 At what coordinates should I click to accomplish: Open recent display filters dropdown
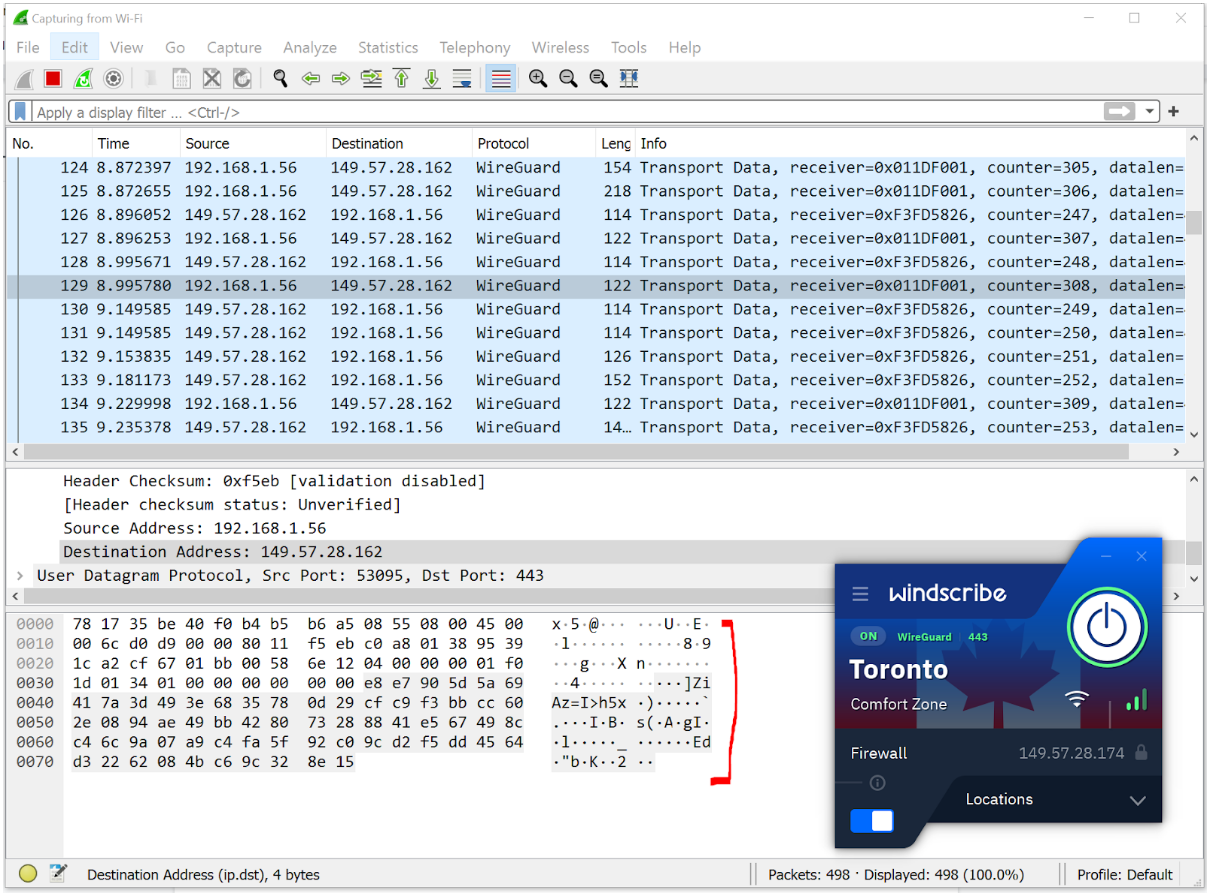pos(1150,112)
